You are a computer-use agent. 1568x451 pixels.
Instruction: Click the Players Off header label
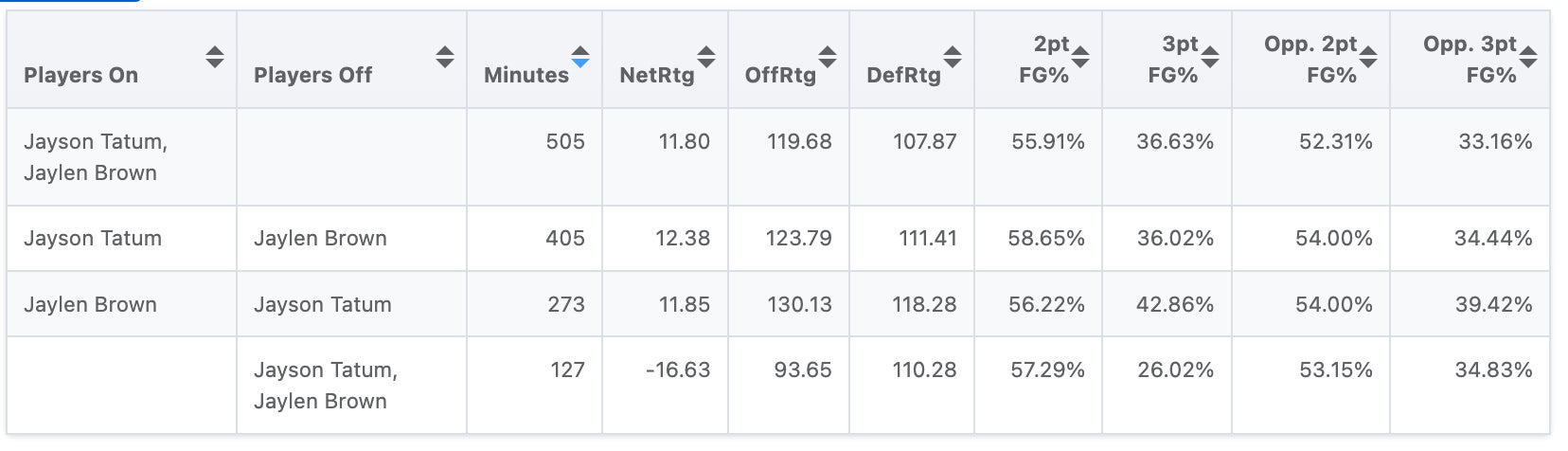[x=312, y=75]
